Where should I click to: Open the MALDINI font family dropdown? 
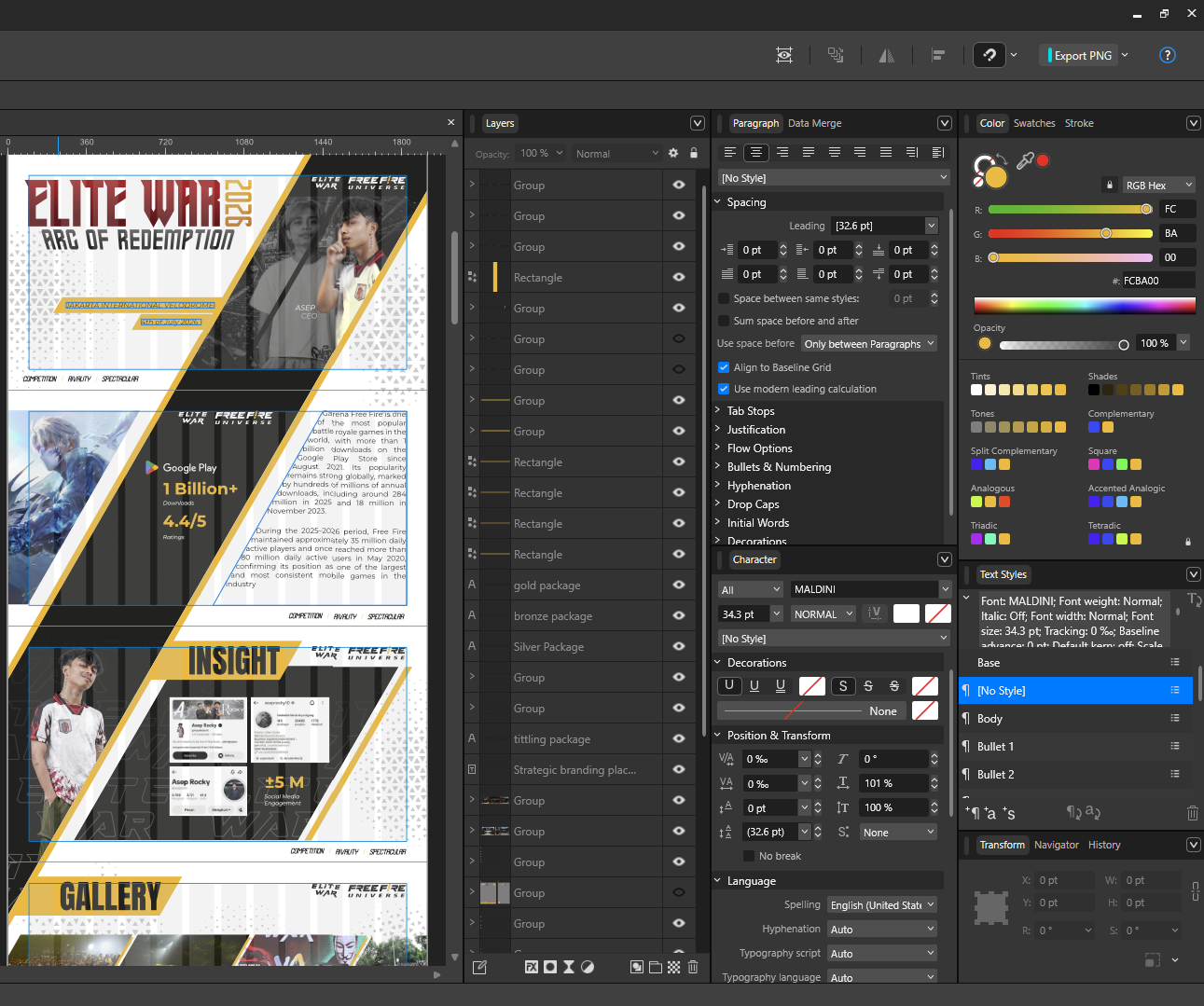click(x=945, y=589)
